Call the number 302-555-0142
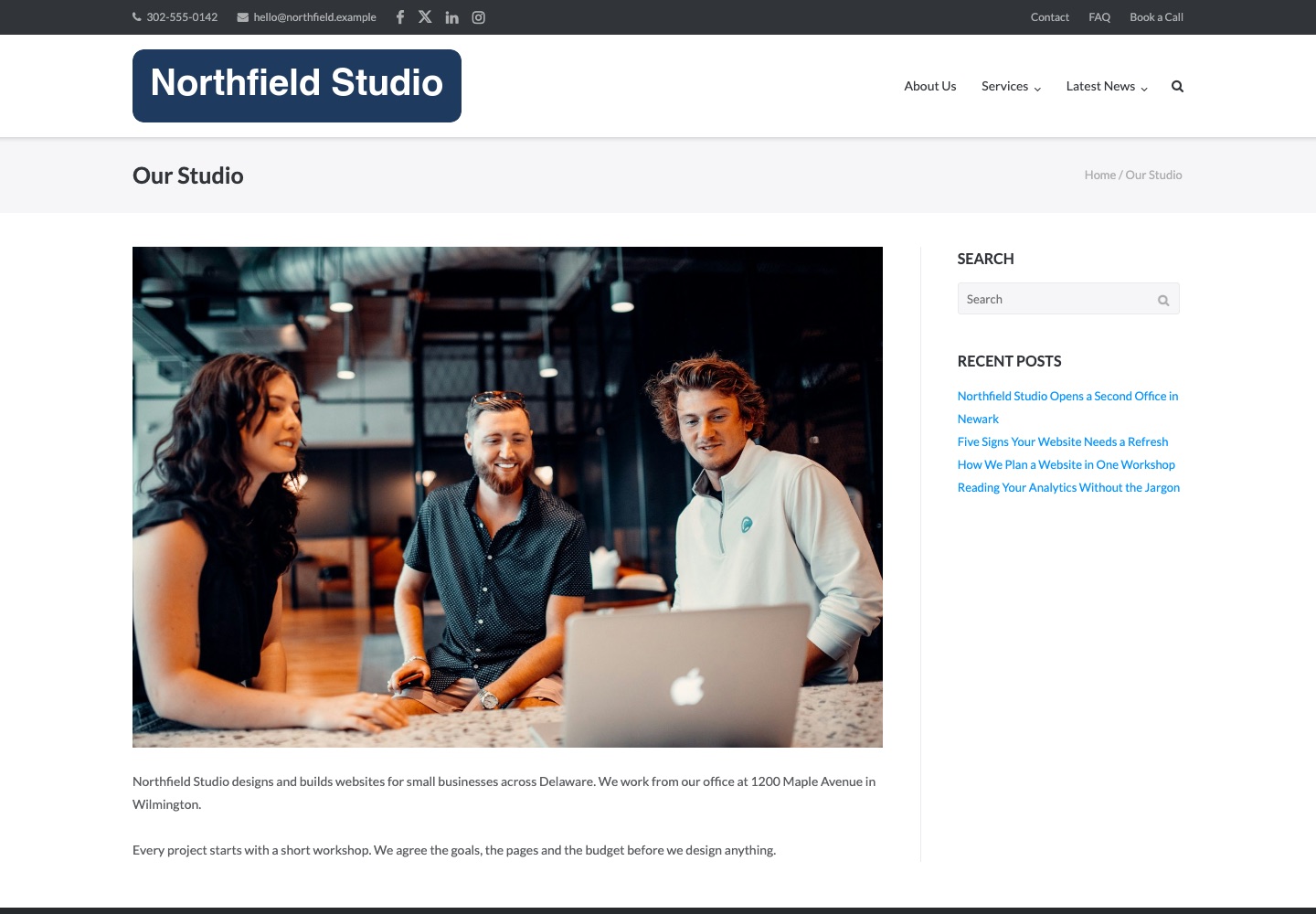Image resolution: width=1316 pixels, height=914 pixels. tap(182, 17)
